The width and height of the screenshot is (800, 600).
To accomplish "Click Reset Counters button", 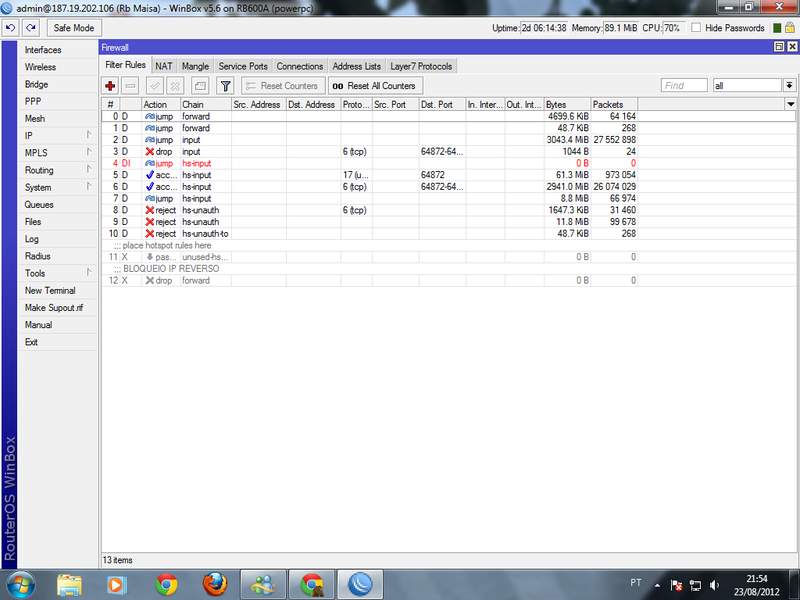I will click(283, 86).
